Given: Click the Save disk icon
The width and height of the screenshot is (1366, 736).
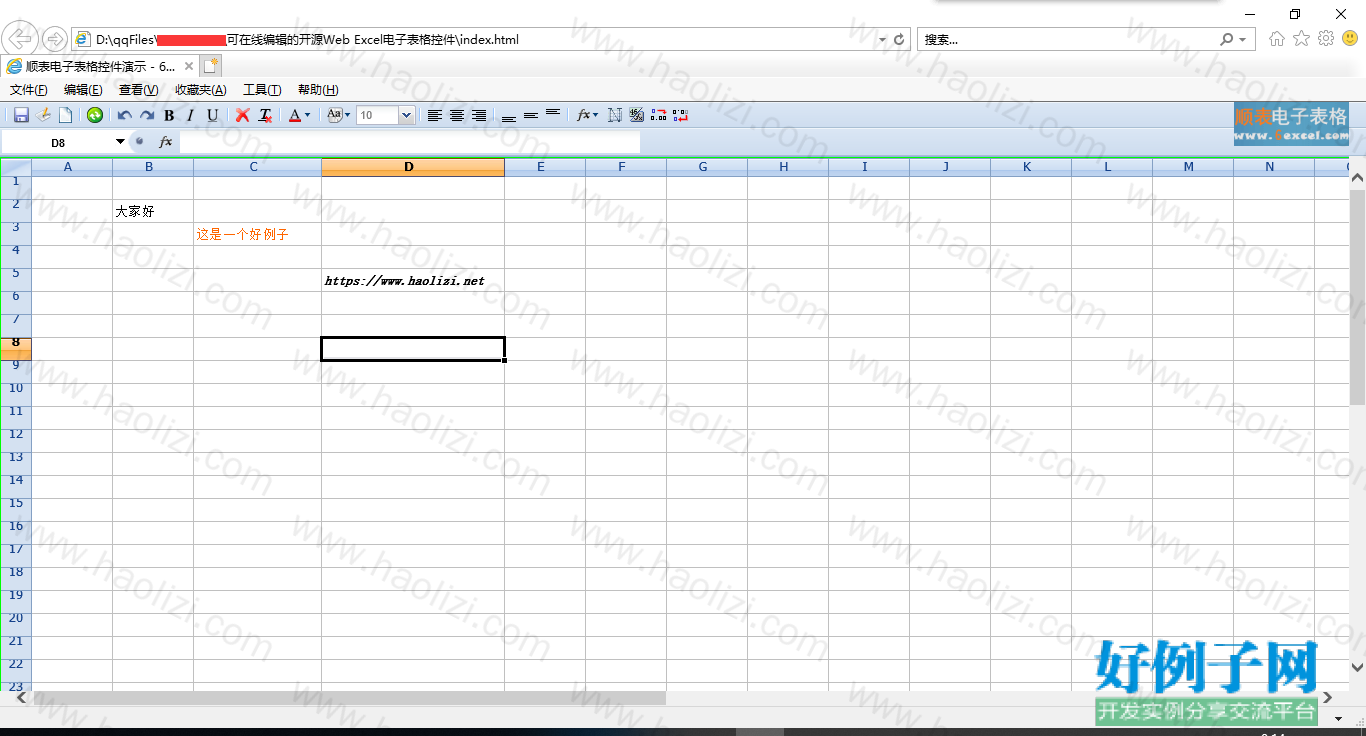Looking at the screenshot, I should [21, 115].
